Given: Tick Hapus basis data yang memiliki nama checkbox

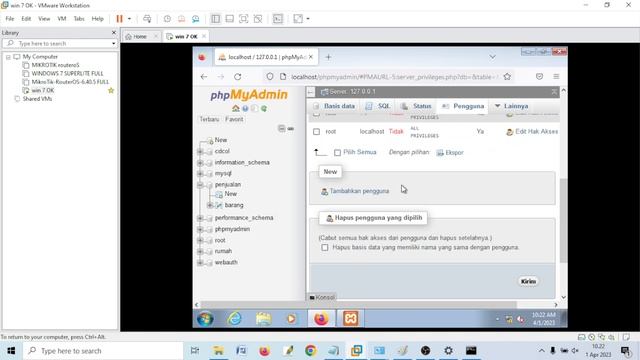Looking at the screenshot, I should point(324,247).
